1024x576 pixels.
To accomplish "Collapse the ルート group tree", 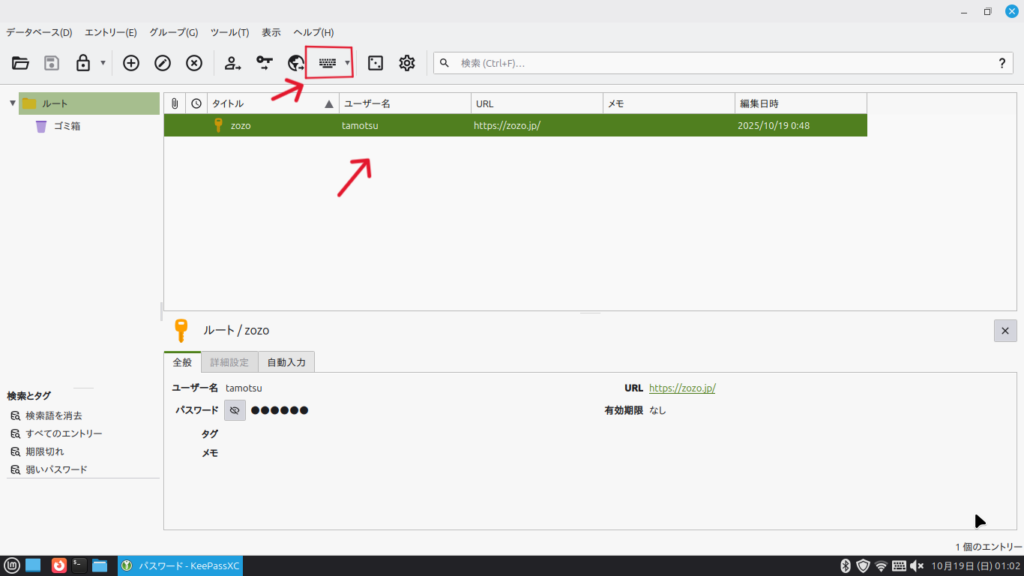I will (x=12, y=103).
